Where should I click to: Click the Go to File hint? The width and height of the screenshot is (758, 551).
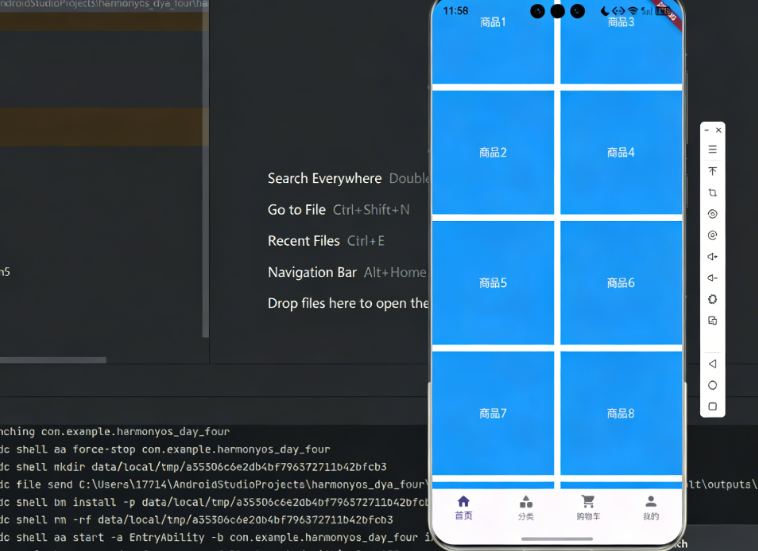[x=297, y=210]
